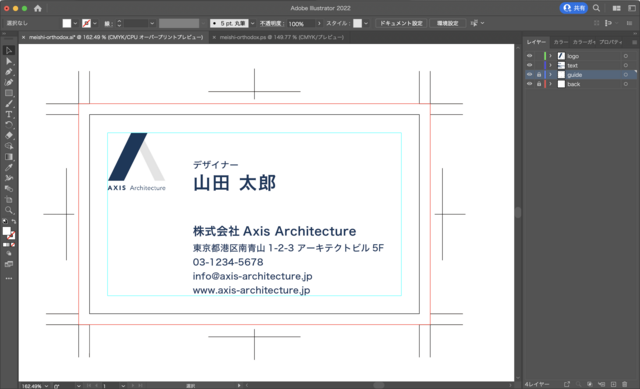Switch to meishi-orthodox.ps document tab
The width and height of the screenshot is (640, 389).
click(282, 37)
